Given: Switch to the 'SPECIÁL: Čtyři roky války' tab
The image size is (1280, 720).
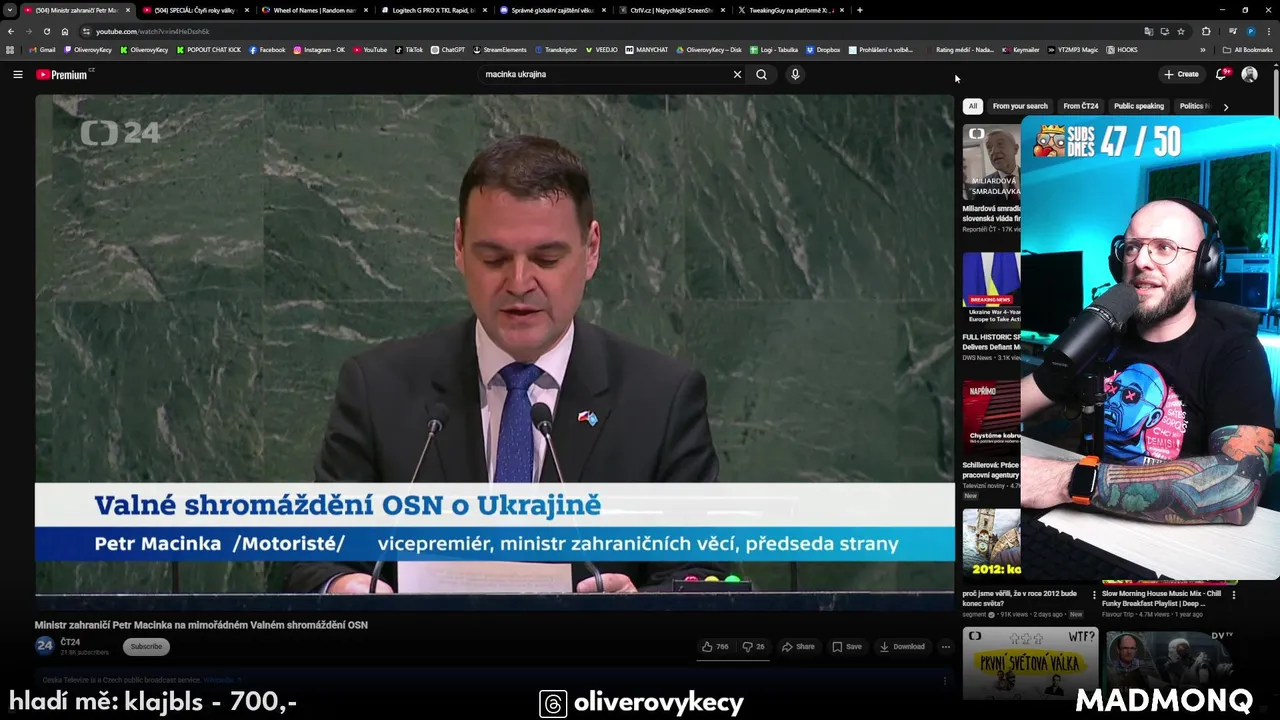Looking at the screenshot, I should coord(194,10).
